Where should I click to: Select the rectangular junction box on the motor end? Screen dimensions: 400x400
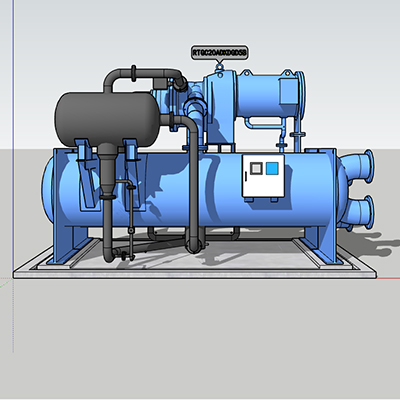click(x=289, y=91)
